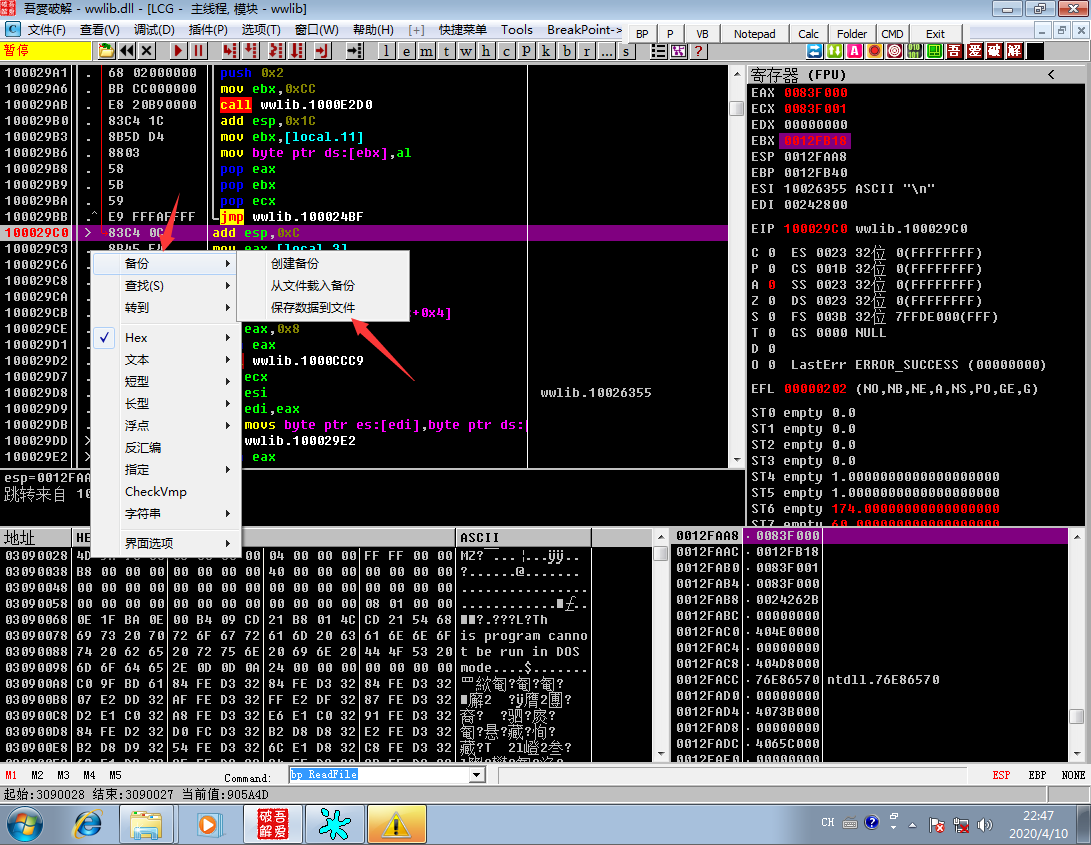Execute till return icon
The height and width of the screenshot is (845, 1091).
click(x=322, y=51)
